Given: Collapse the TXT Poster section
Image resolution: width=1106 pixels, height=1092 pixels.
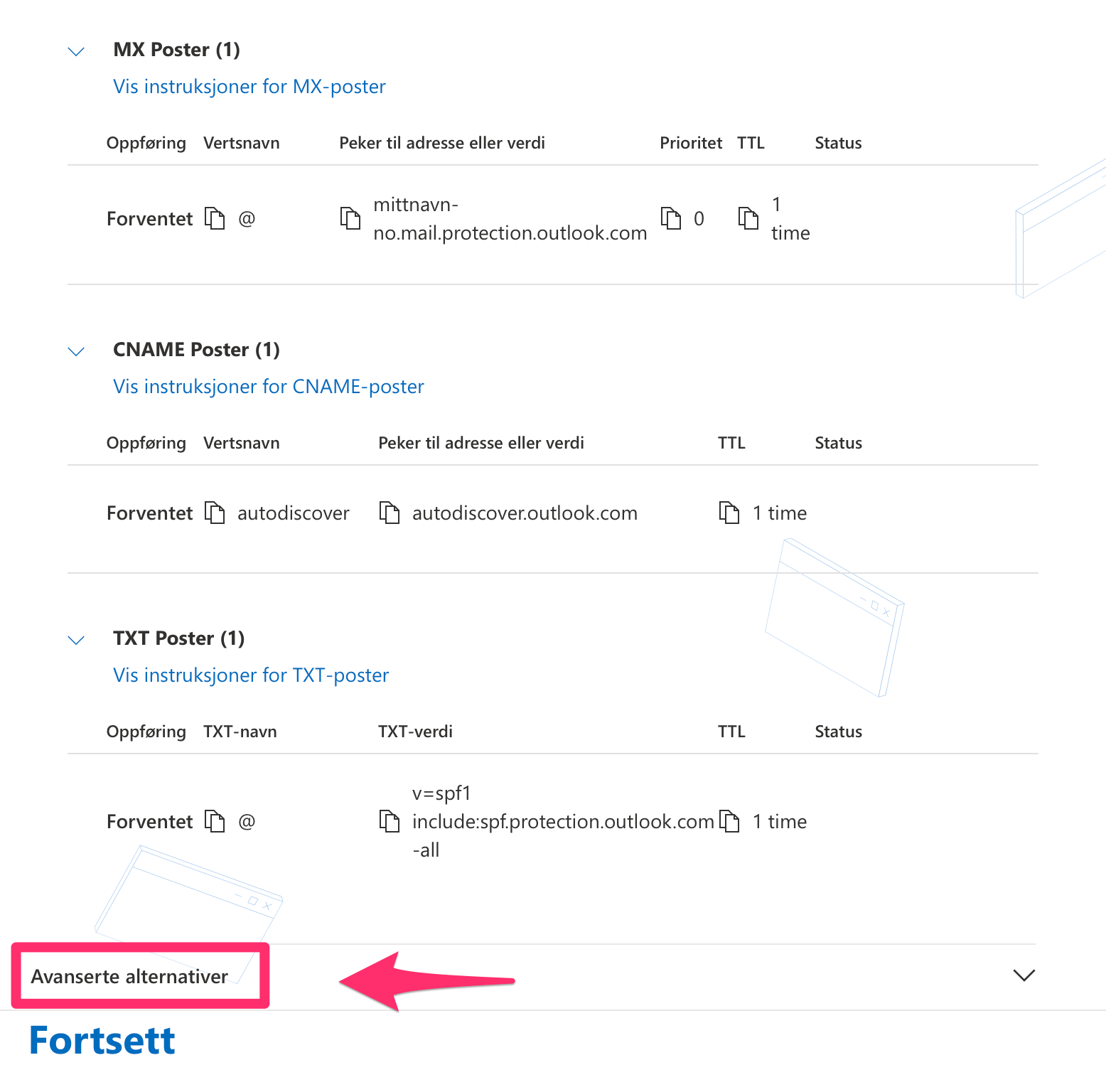Looking at the screenshot, I should pos(76,640).
